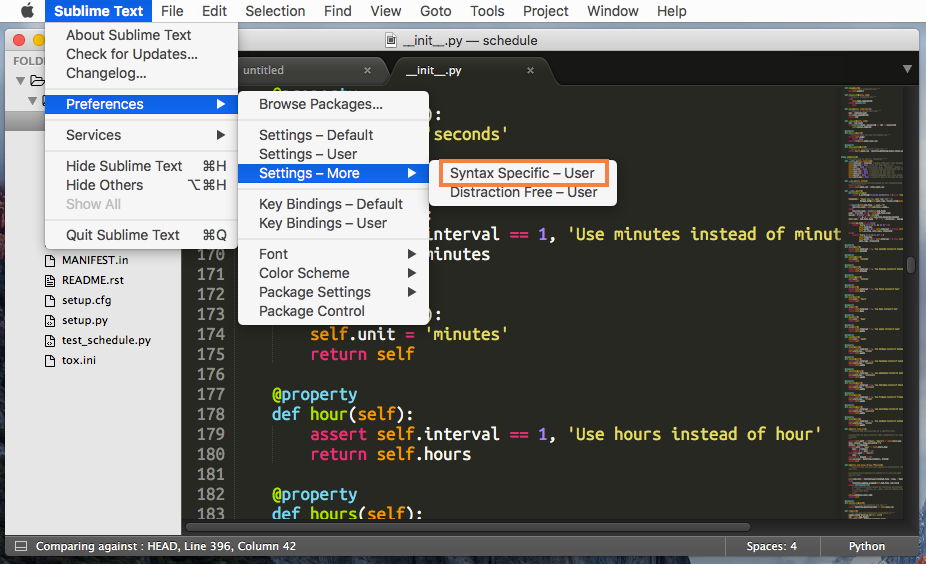Open the tab list dropdown arrow
Image resolution: width=926 pixels, height=564 pixels.
[908, 69]
